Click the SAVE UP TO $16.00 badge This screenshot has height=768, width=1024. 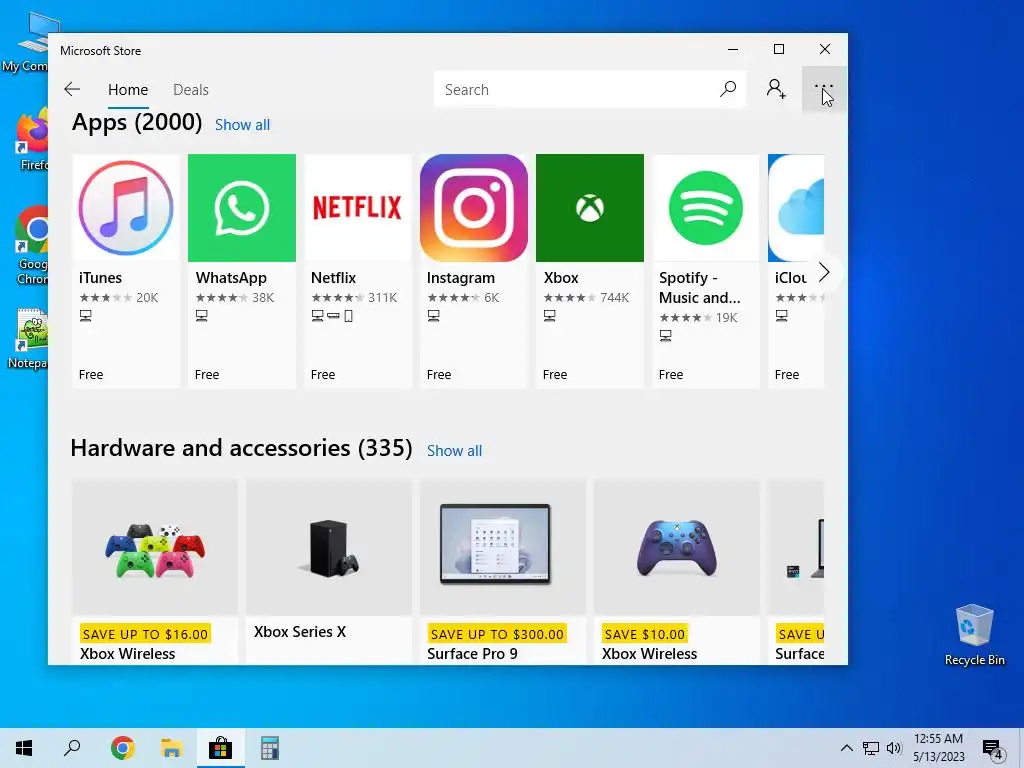[x=145, y=633]
